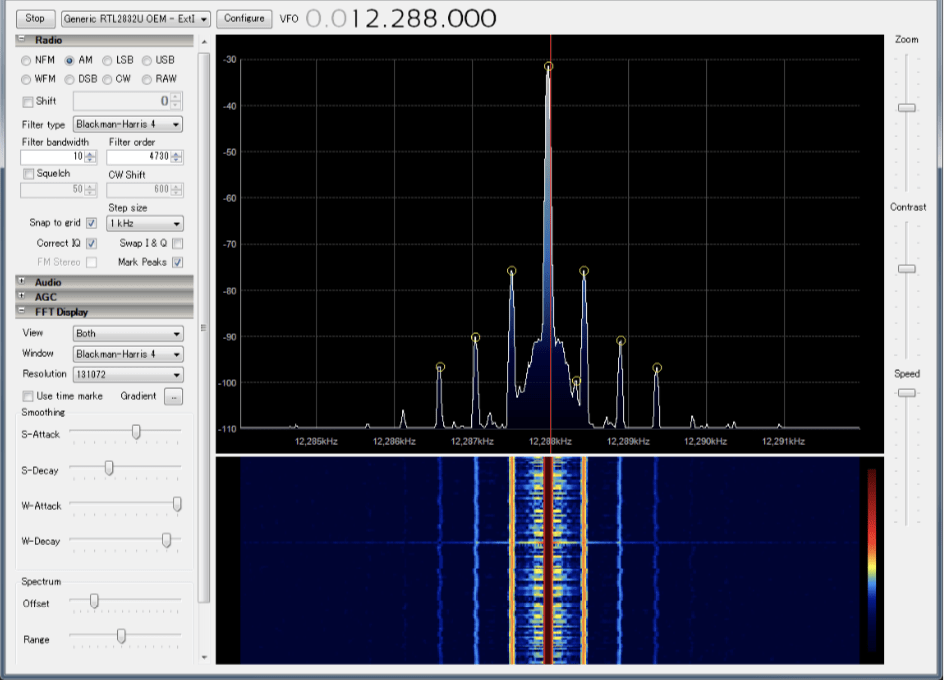Open the Step size dropdown

click(x=144, y=223)
